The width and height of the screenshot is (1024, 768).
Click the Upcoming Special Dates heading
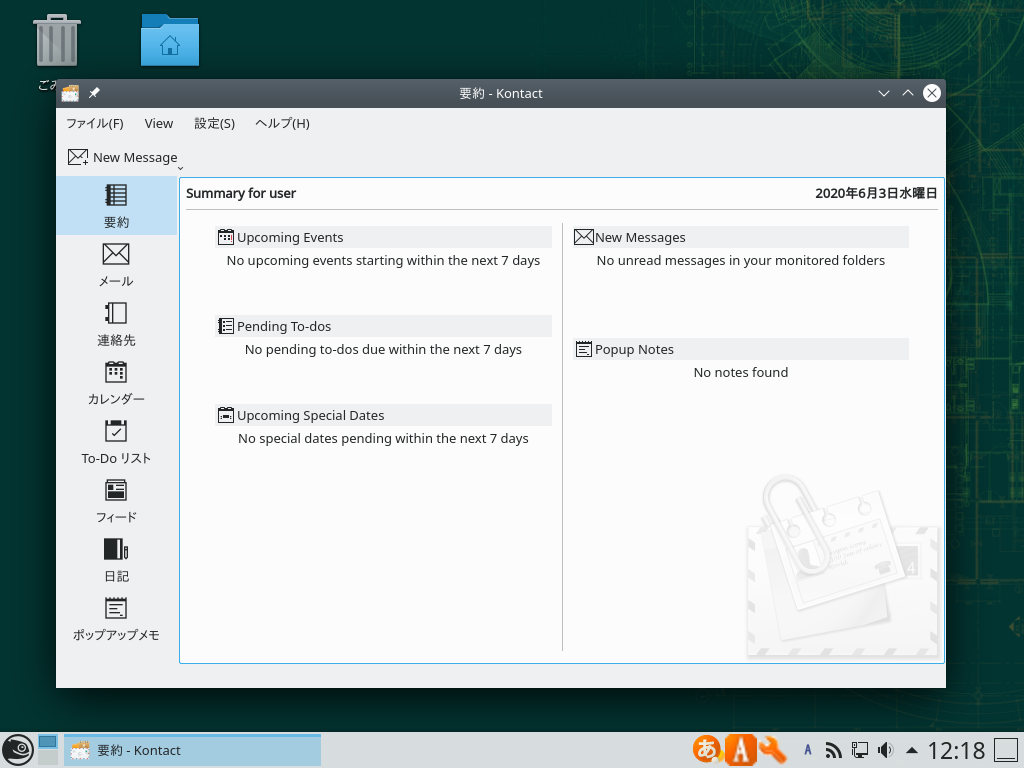click(x=310, y=415)
